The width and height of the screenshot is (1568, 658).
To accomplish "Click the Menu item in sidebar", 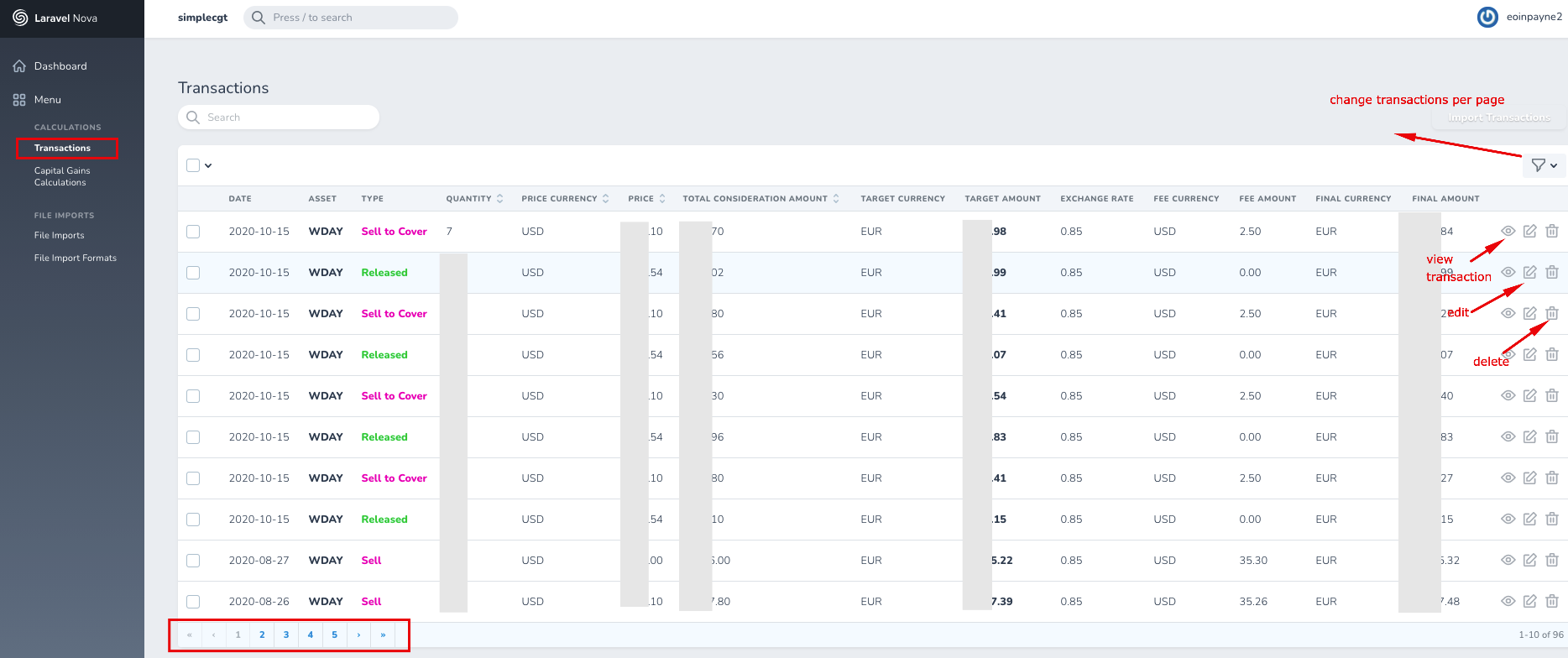I will coord(47,100).
